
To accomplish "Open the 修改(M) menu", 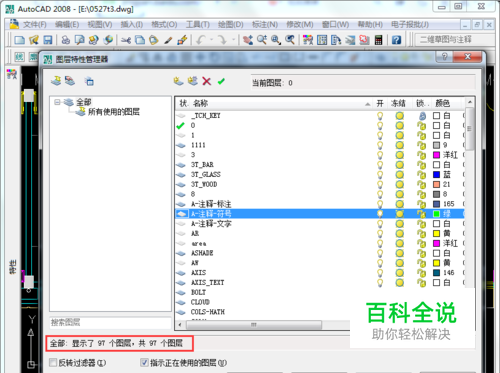I will point(300,24).
